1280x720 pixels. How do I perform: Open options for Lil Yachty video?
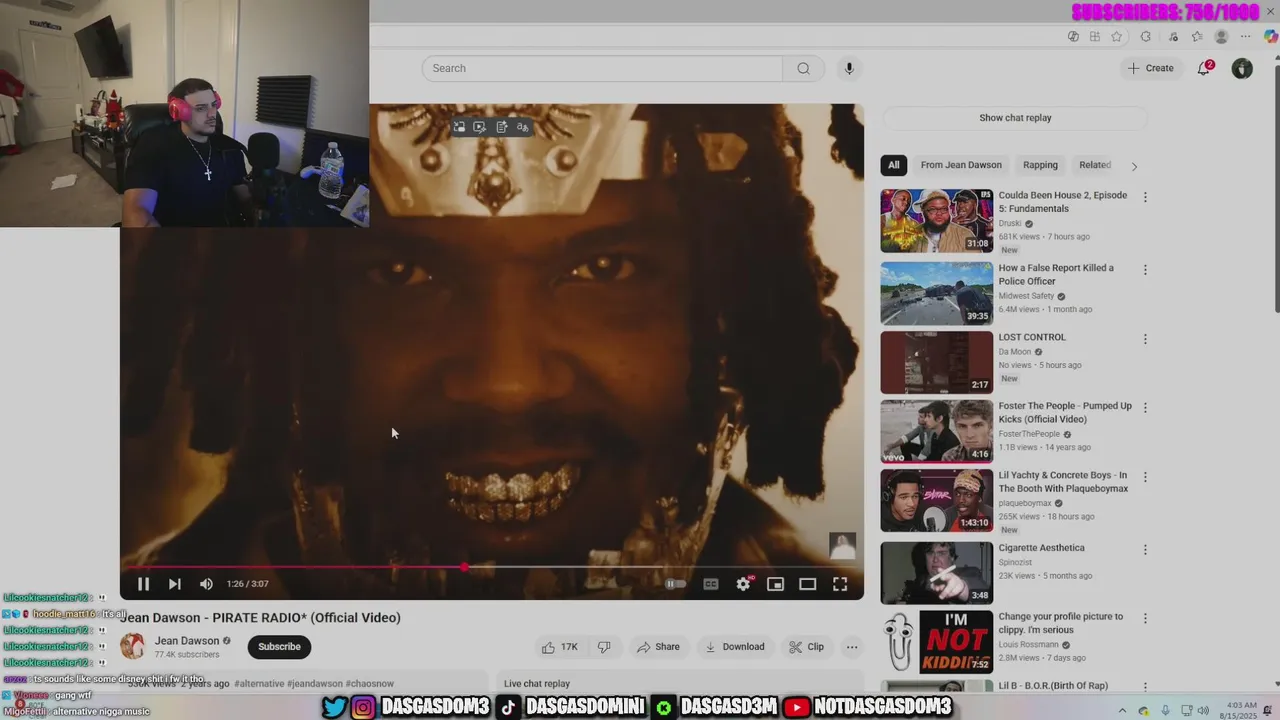coord(1145,477)
